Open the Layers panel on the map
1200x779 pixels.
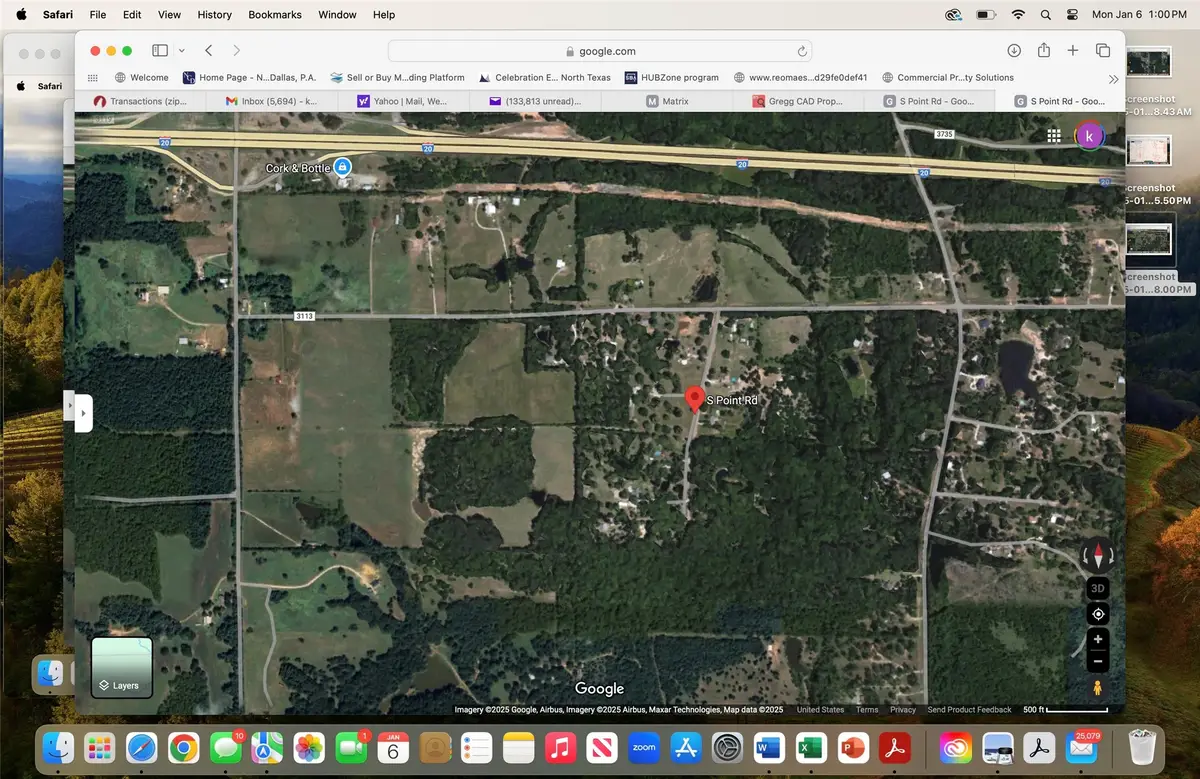(121, 665)
